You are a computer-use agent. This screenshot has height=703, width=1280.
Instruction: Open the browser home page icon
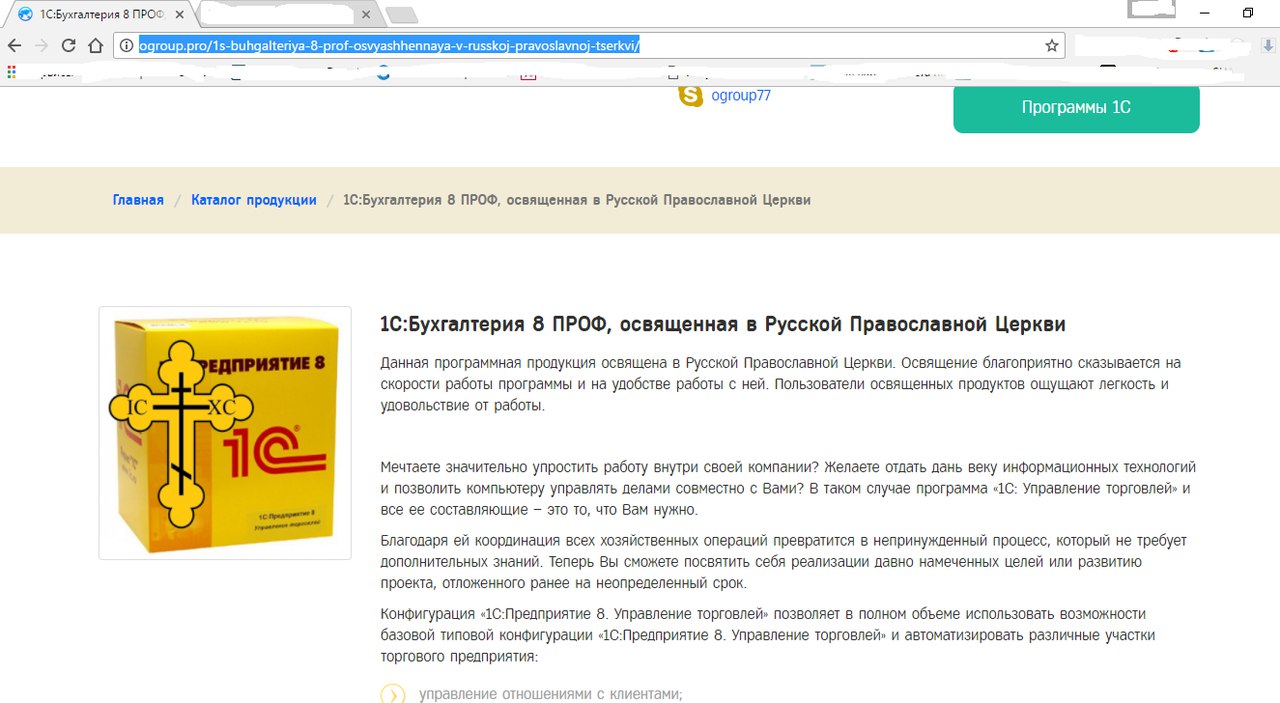pyautogui.click(x=96, y=46)
